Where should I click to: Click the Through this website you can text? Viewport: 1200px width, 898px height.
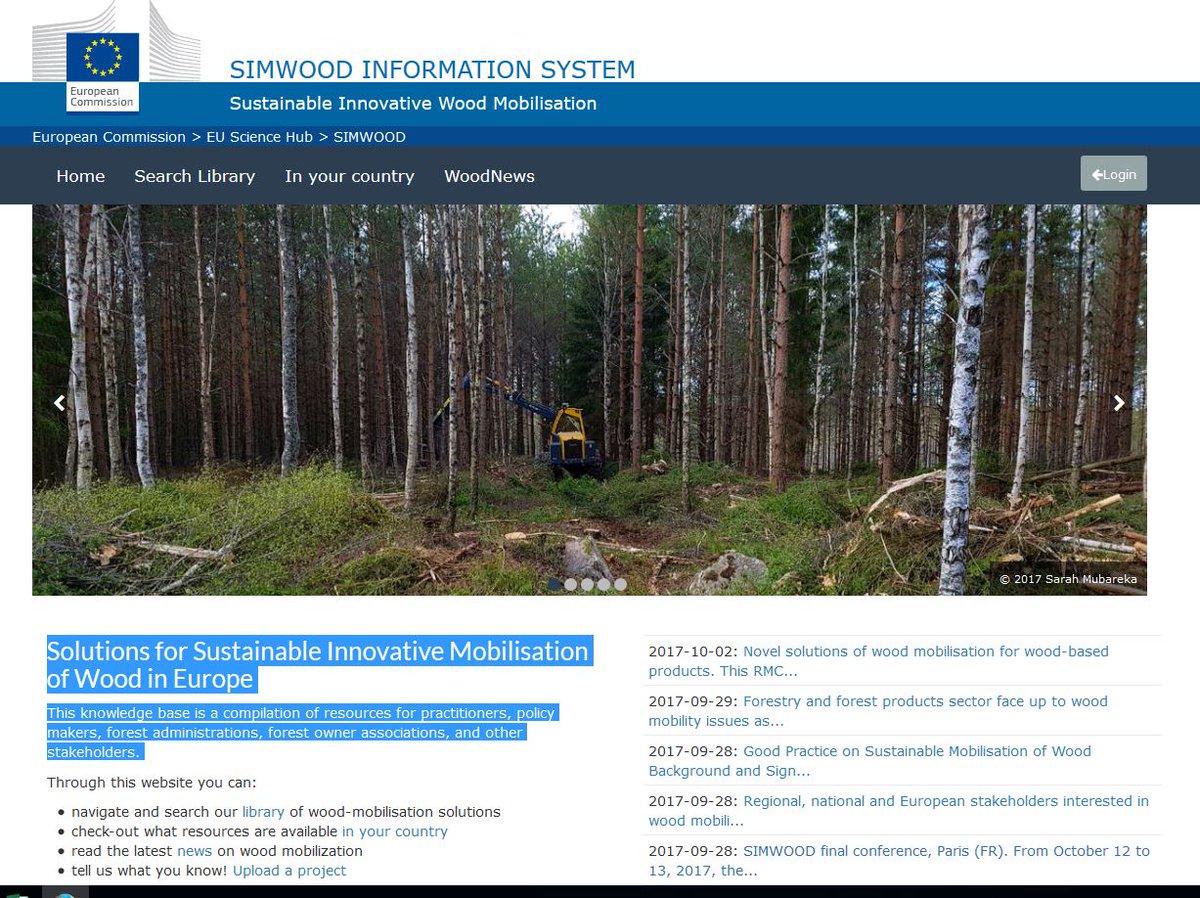point(152,782)
